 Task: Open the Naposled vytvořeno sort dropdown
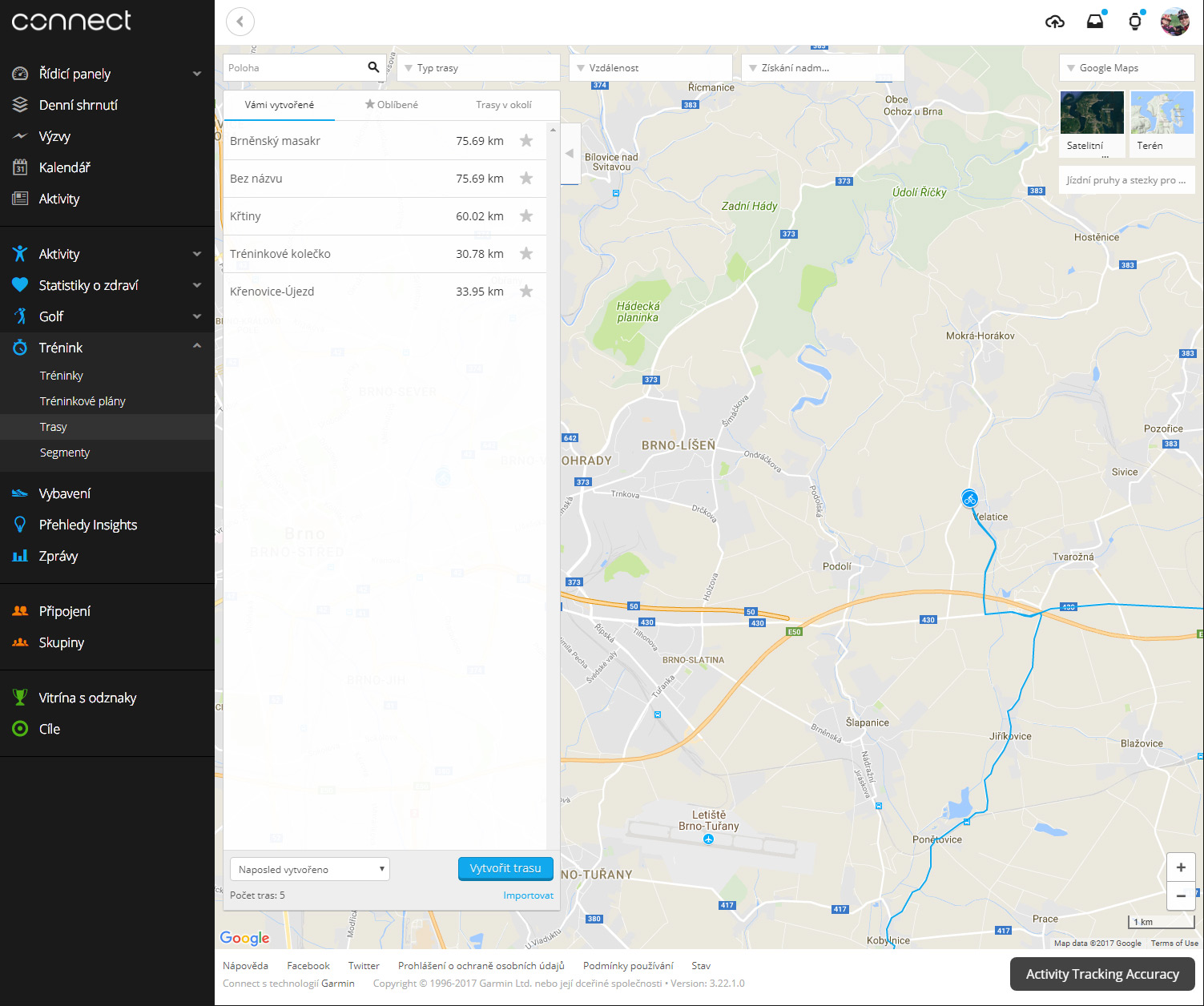point(309,869)
